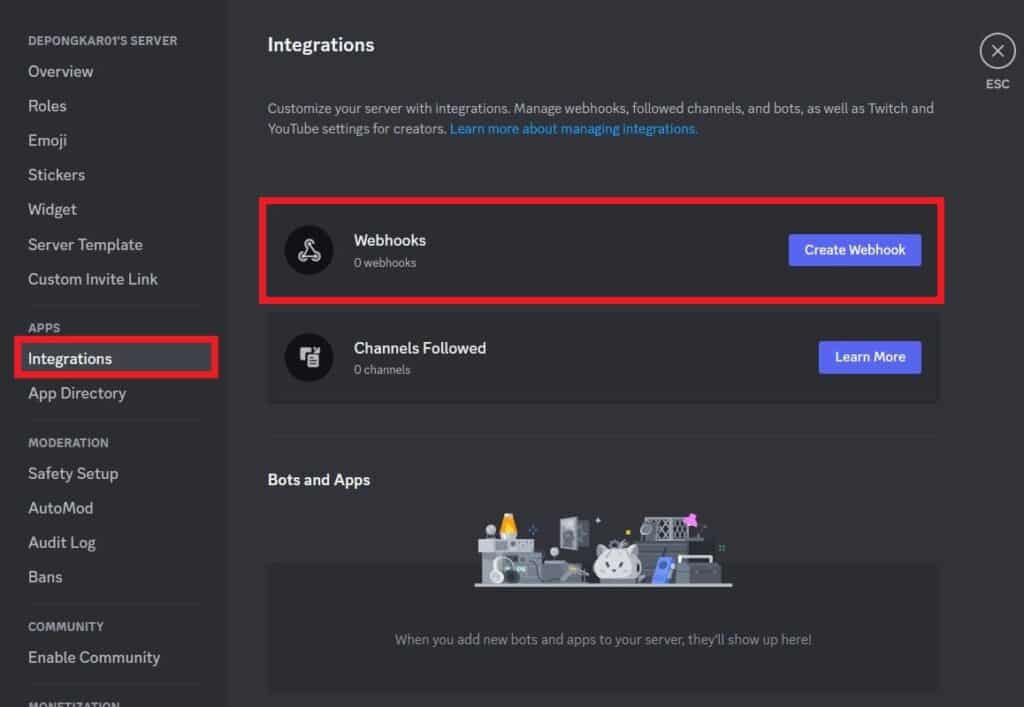
Task: Click the DEPONGKAR01'S SERVER sidebar header
Action: click(x=103, y=40)
